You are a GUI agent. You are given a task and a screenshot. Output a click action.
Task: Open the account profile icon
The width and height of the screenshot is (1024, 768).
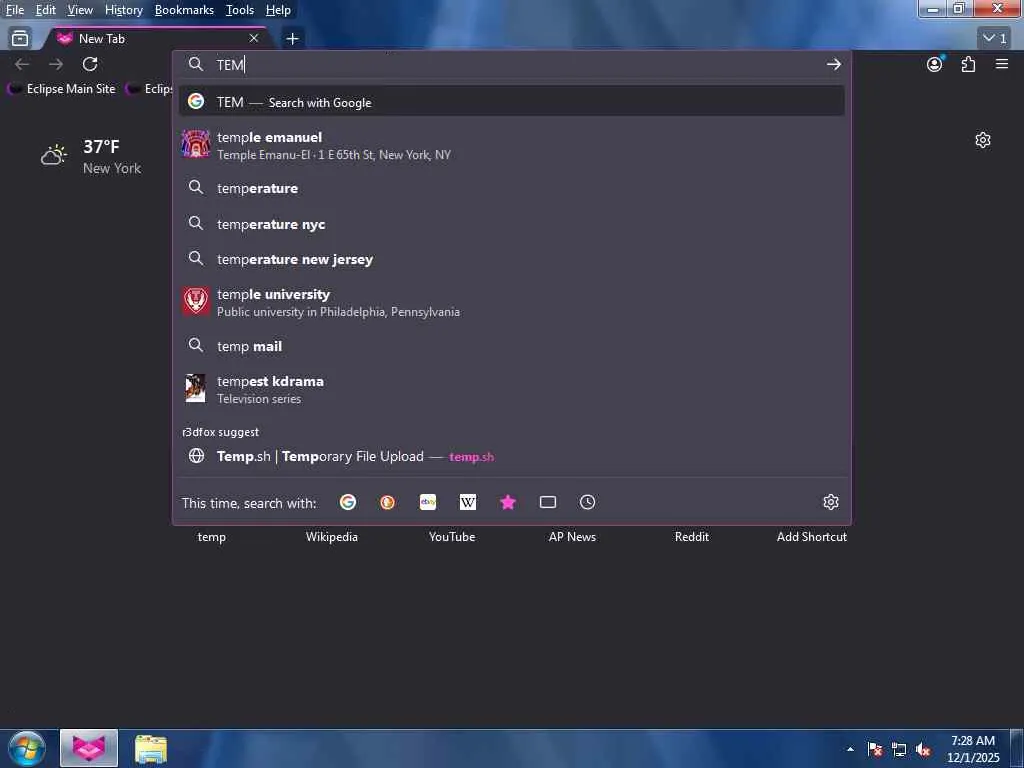point(935,64)
